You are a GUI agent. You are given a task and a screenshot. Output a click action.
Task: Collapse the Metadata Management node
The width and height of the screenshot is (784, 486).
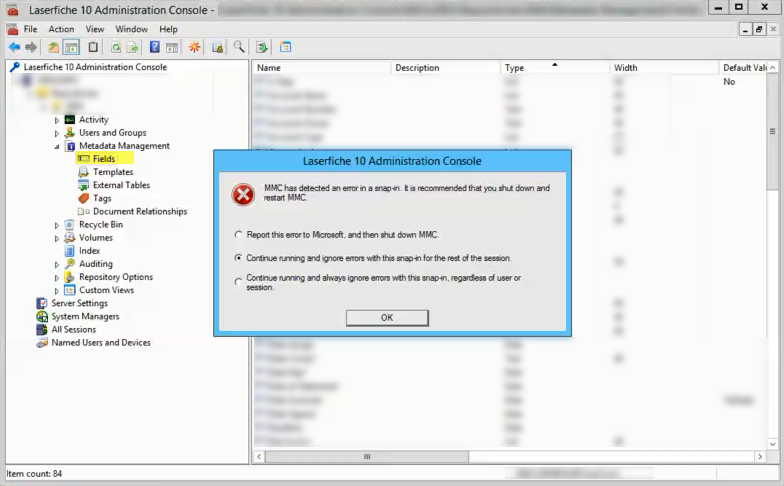tap(56, 146)
